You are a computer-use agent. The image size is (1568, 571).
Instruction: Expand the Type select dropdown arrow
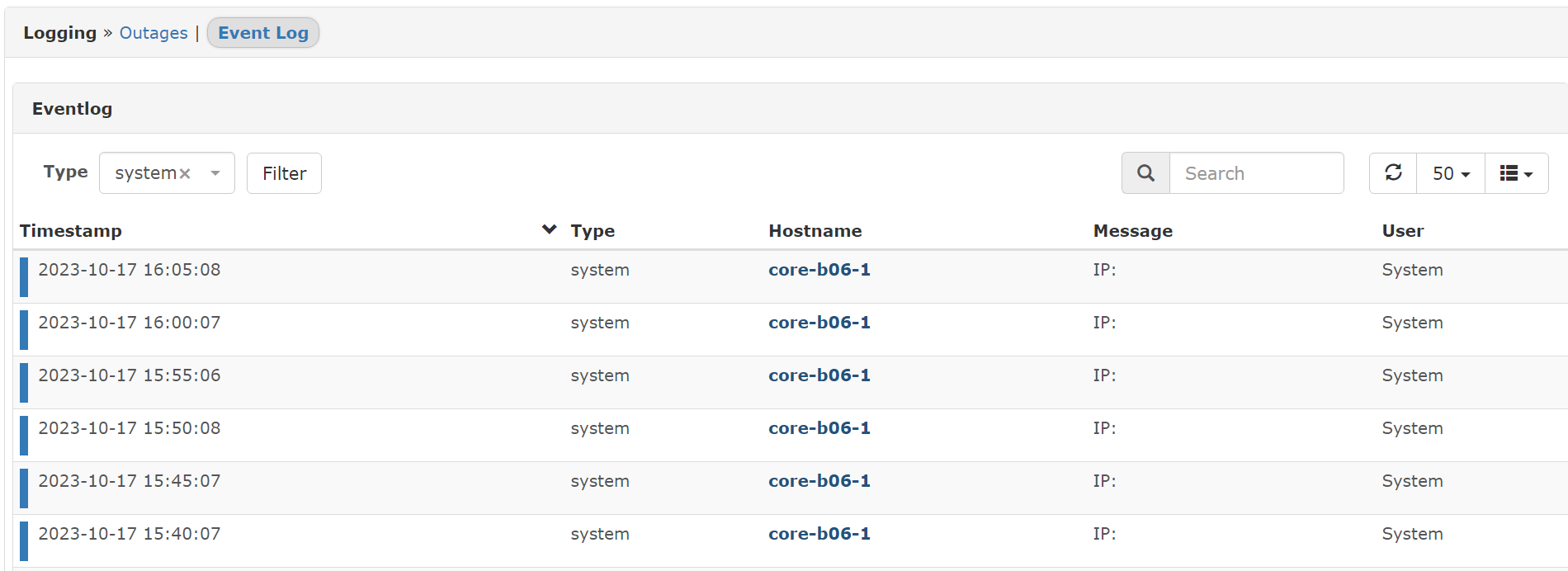click(x=215, y=173)
